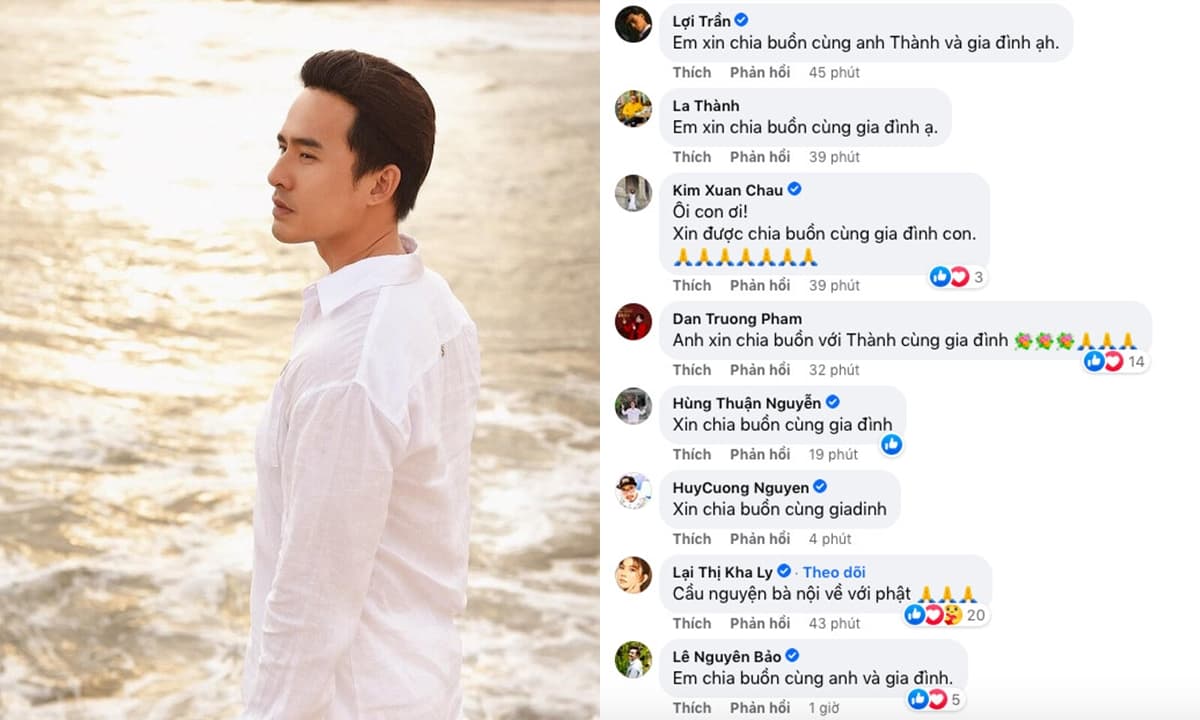Open La Thành's profile avatar
This screenshot has width=1200, height=720.
click(x=633, y=108)
